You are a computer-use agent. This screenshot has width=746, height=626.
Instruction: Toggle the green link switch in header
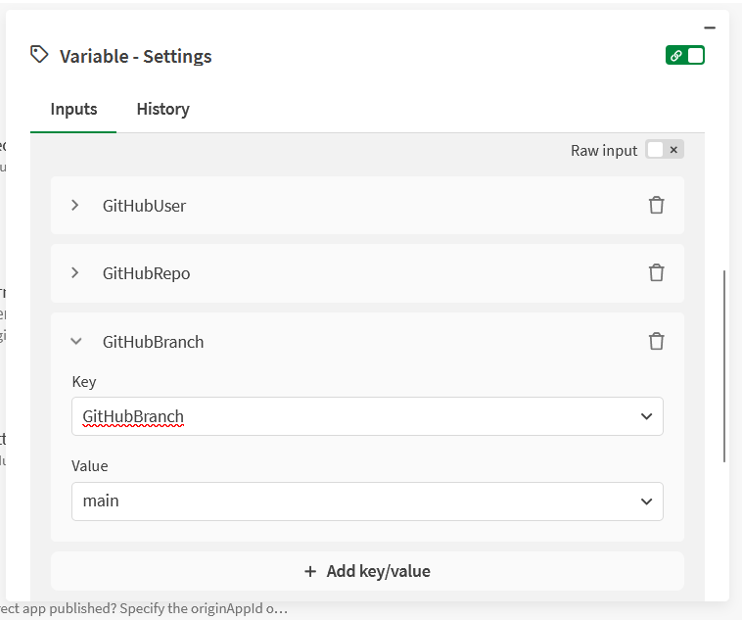coord(685,56)
